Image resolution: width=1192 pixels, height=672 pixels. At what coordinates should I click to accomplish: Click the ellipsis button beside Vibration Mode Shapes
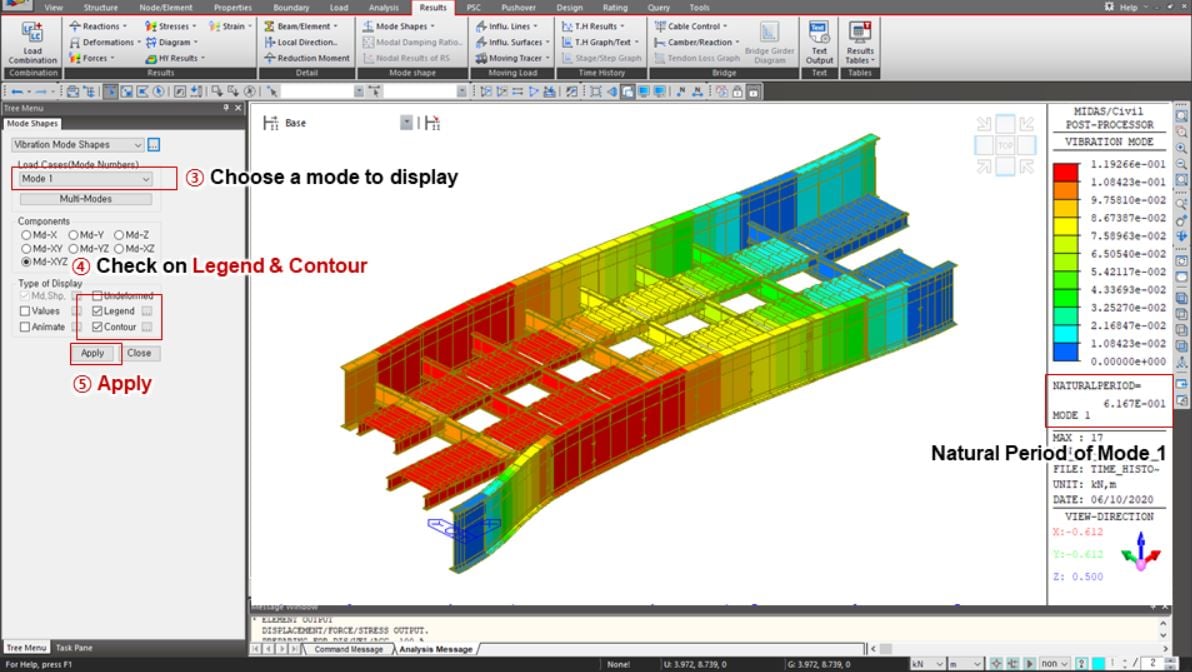coord(154,144)
